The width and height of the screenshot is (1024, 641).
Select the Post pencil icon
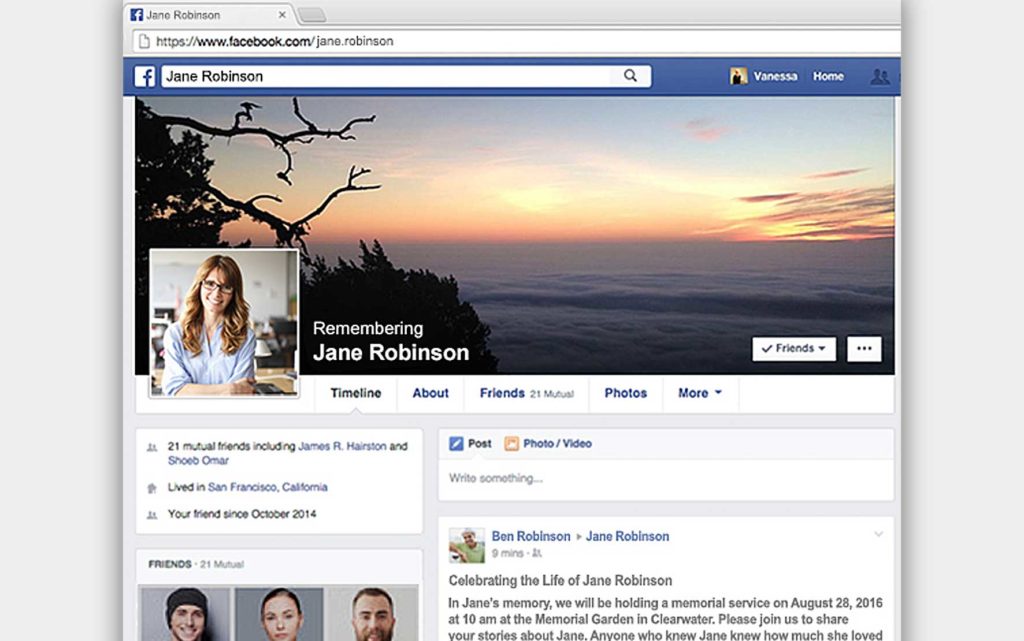tap(456, 443)
